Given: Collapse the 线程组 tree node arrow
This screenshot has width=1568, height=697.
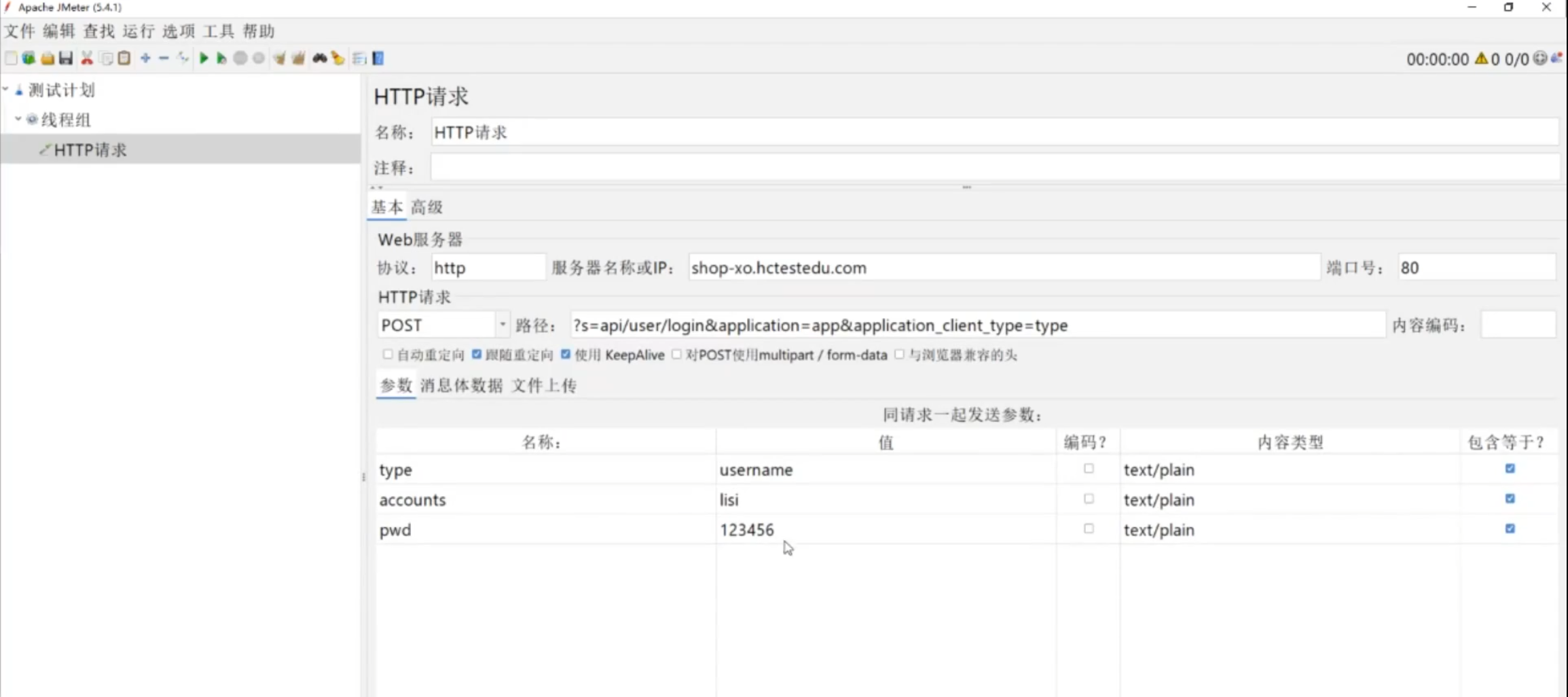Looking at the screenshot, I should (18, 119).
